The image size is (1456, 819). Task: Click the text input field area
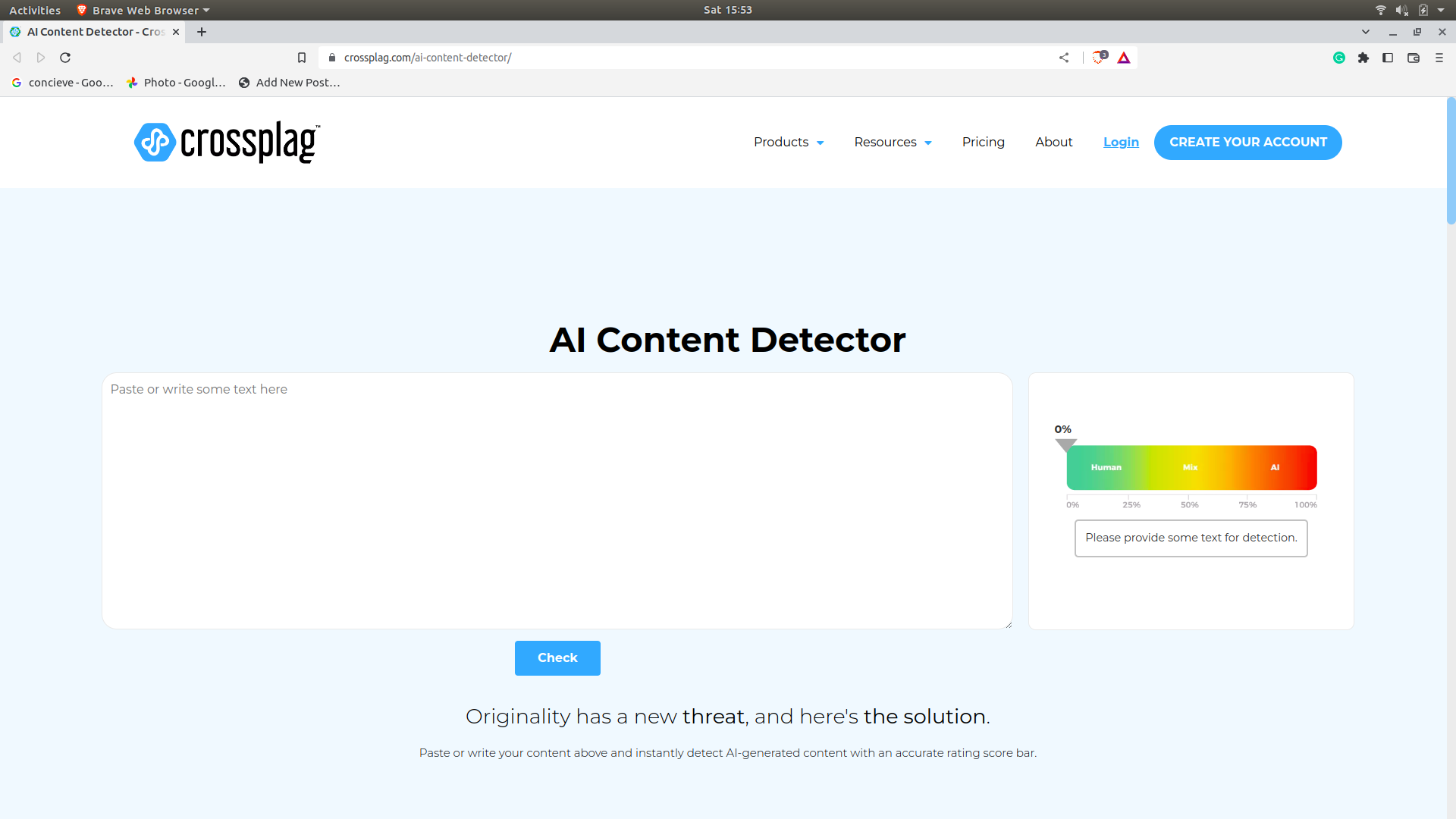557,499
